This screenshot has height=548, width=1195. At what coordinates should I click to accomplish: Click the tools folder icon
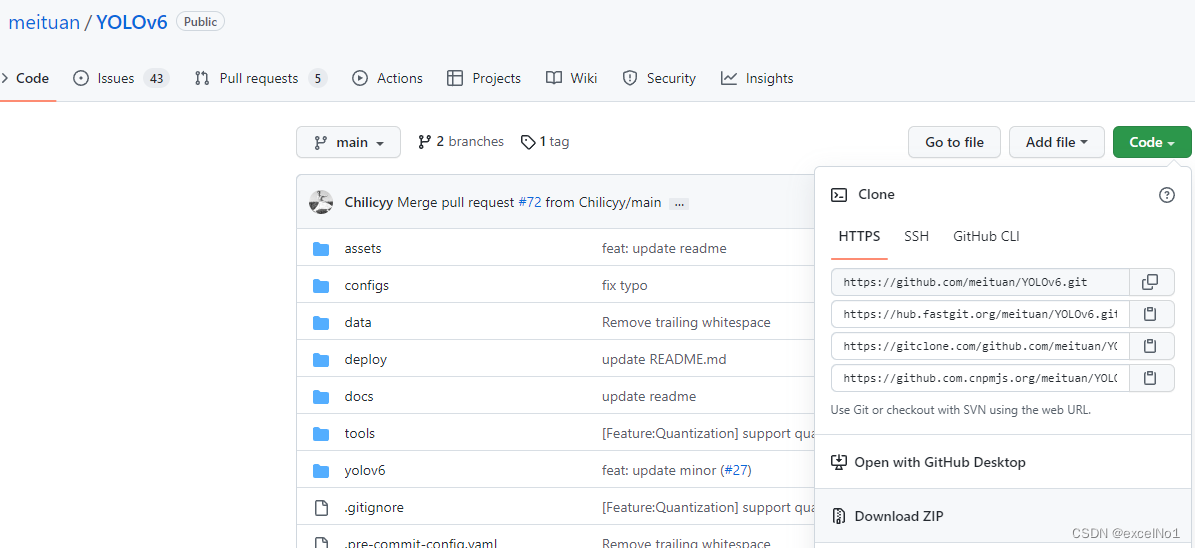(321, 434)
